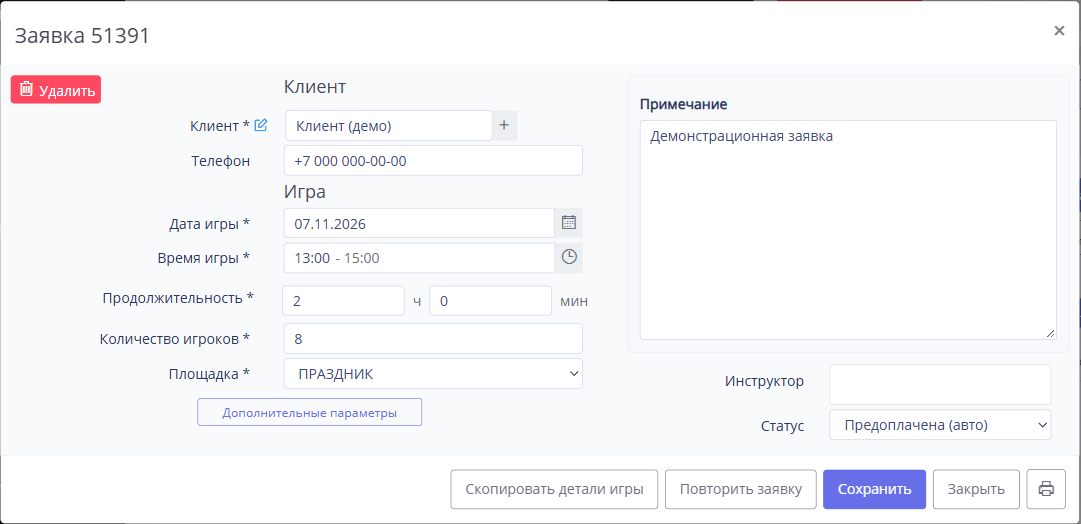Click the Игра section heading
1081x524 pixels.
pos(305,191)
